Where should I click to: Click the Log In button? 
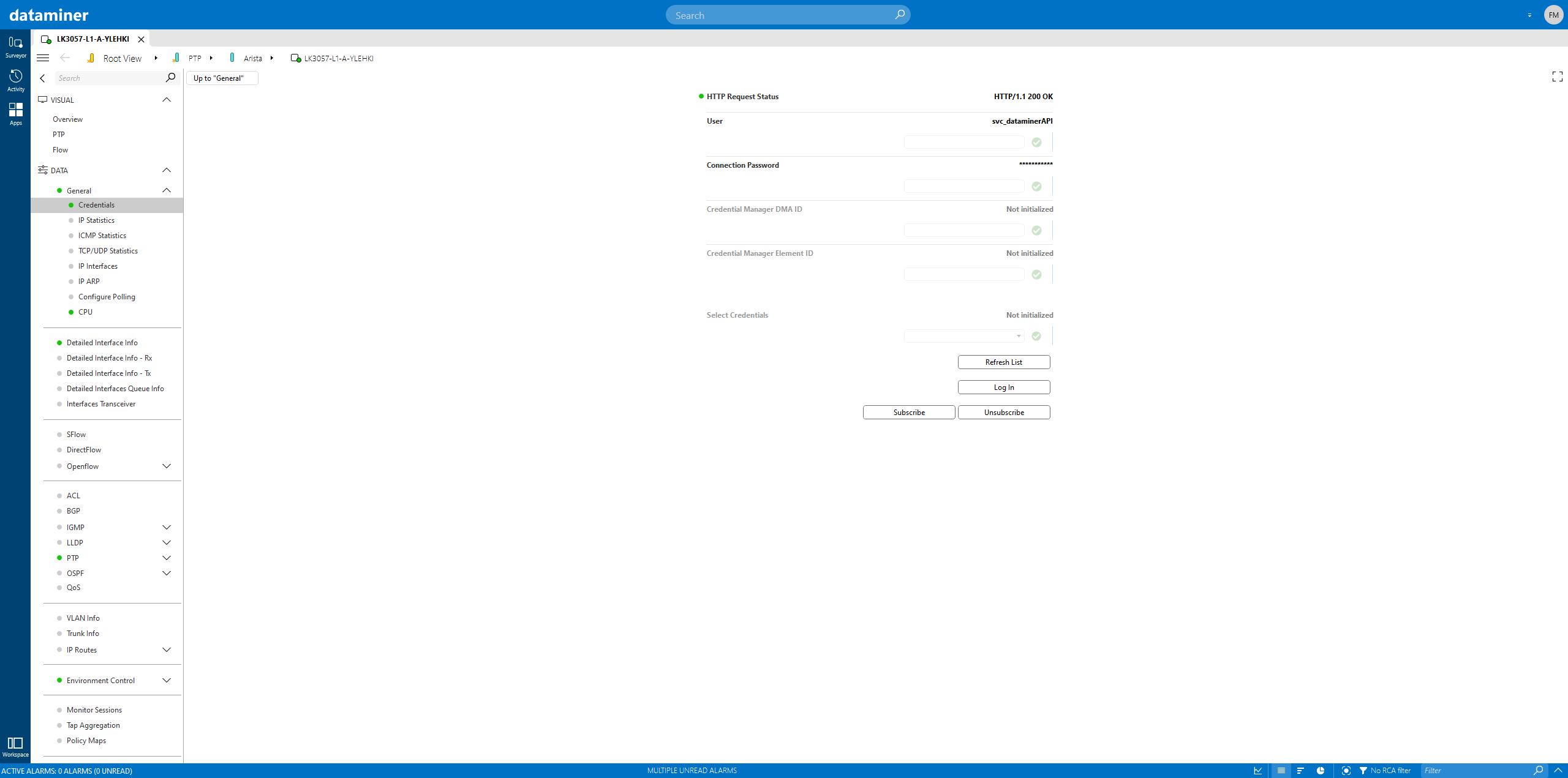pos(1004,387)
